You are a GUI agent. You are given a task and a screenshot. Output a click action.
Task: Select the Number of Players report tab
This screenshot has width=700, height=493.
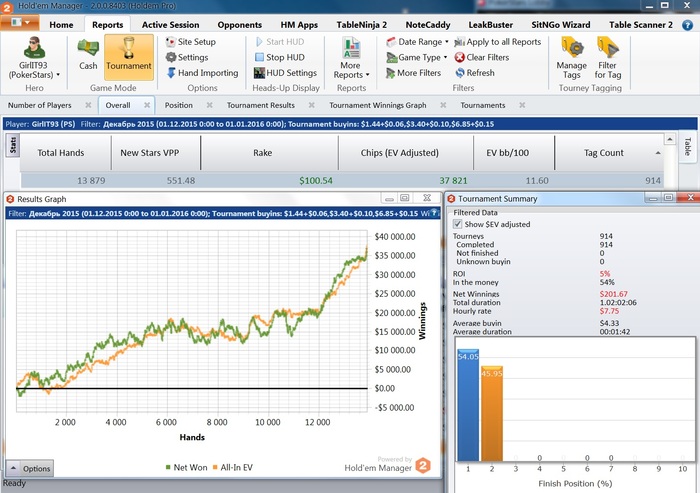point(40,105)
